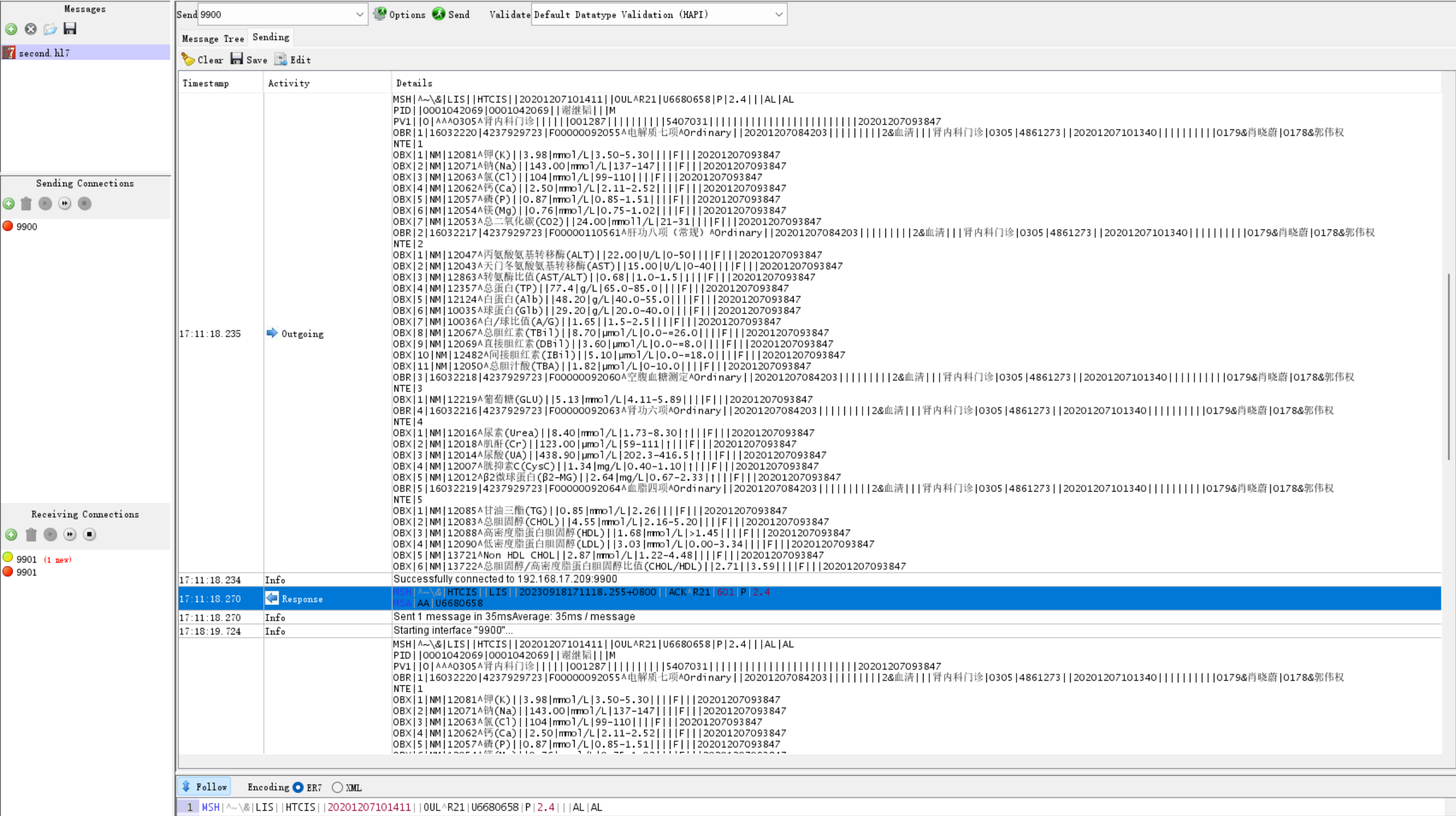This screenshot has height=816, width=1456.
Task: Delete the selected receiving connection
Action: (x=31, y=534)
